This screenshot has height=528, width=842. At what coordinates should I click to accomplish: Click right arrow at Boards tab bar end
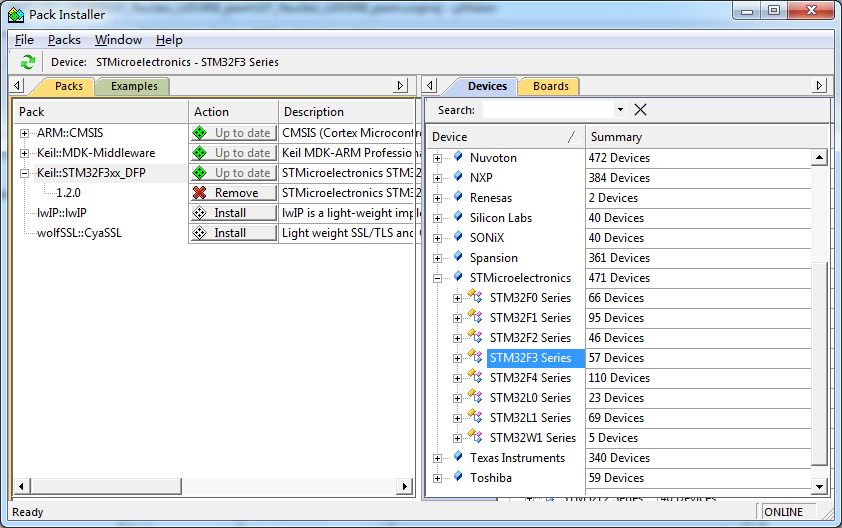coord(819,85)
